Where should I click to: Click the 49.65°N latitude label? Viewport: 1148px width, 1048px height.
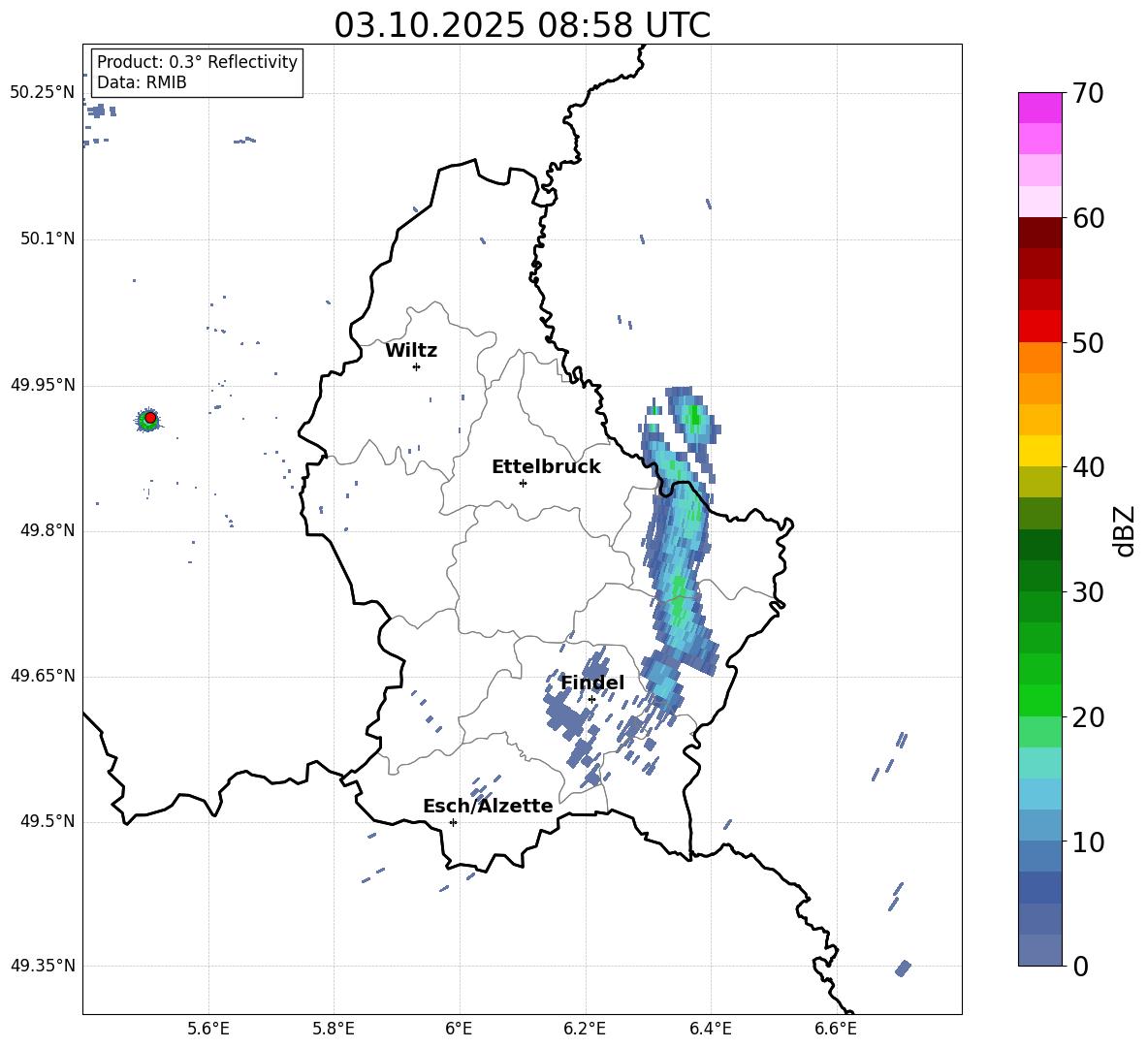click(x=43, y=676)
